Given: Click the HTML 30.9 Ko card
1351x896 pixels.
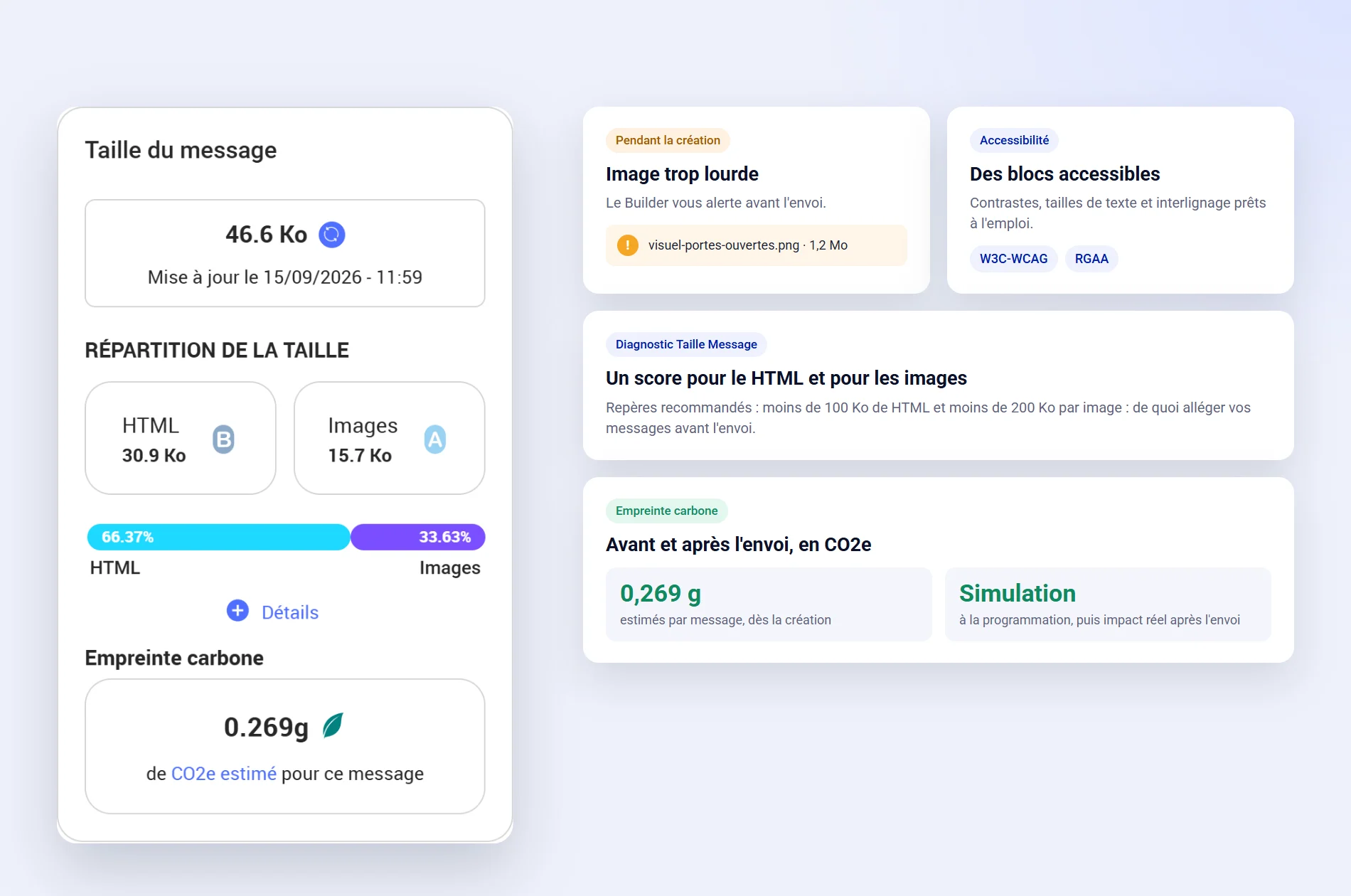Looking at the screenshot, I should coord(181,438).
